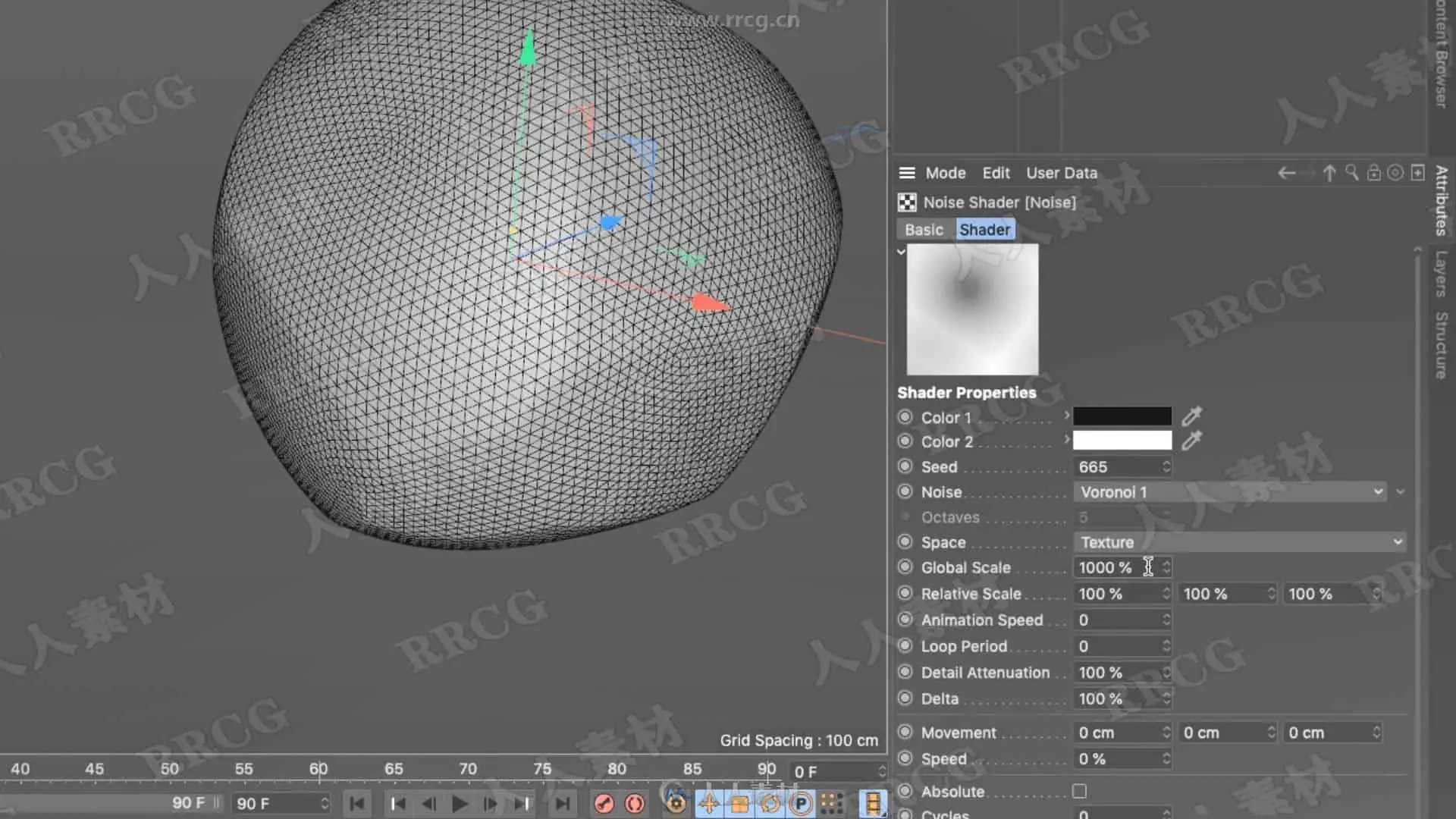Toggle the Noise parameter animation dot

coord(905,491)
